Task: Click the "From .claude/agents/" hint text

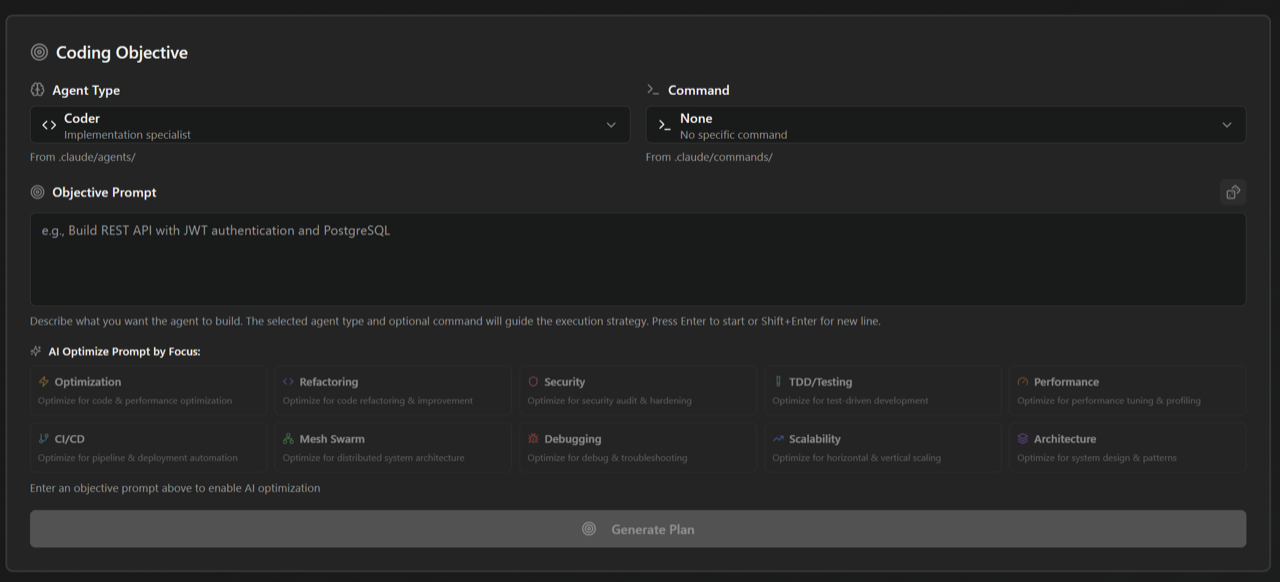Action: pyautogui.click(x=83, y=157)
